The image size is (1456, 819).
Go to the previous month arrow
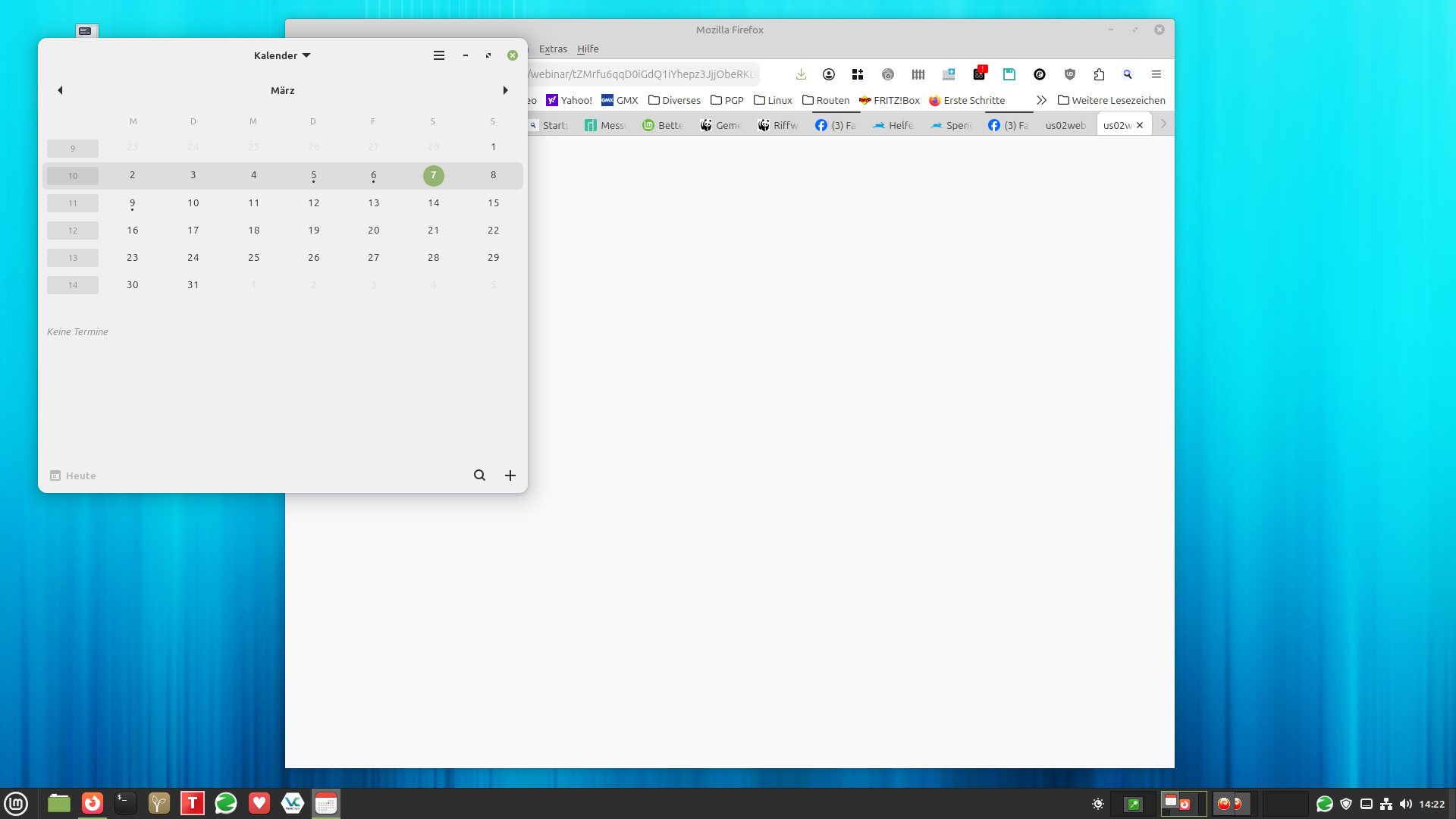pos(60,90)
